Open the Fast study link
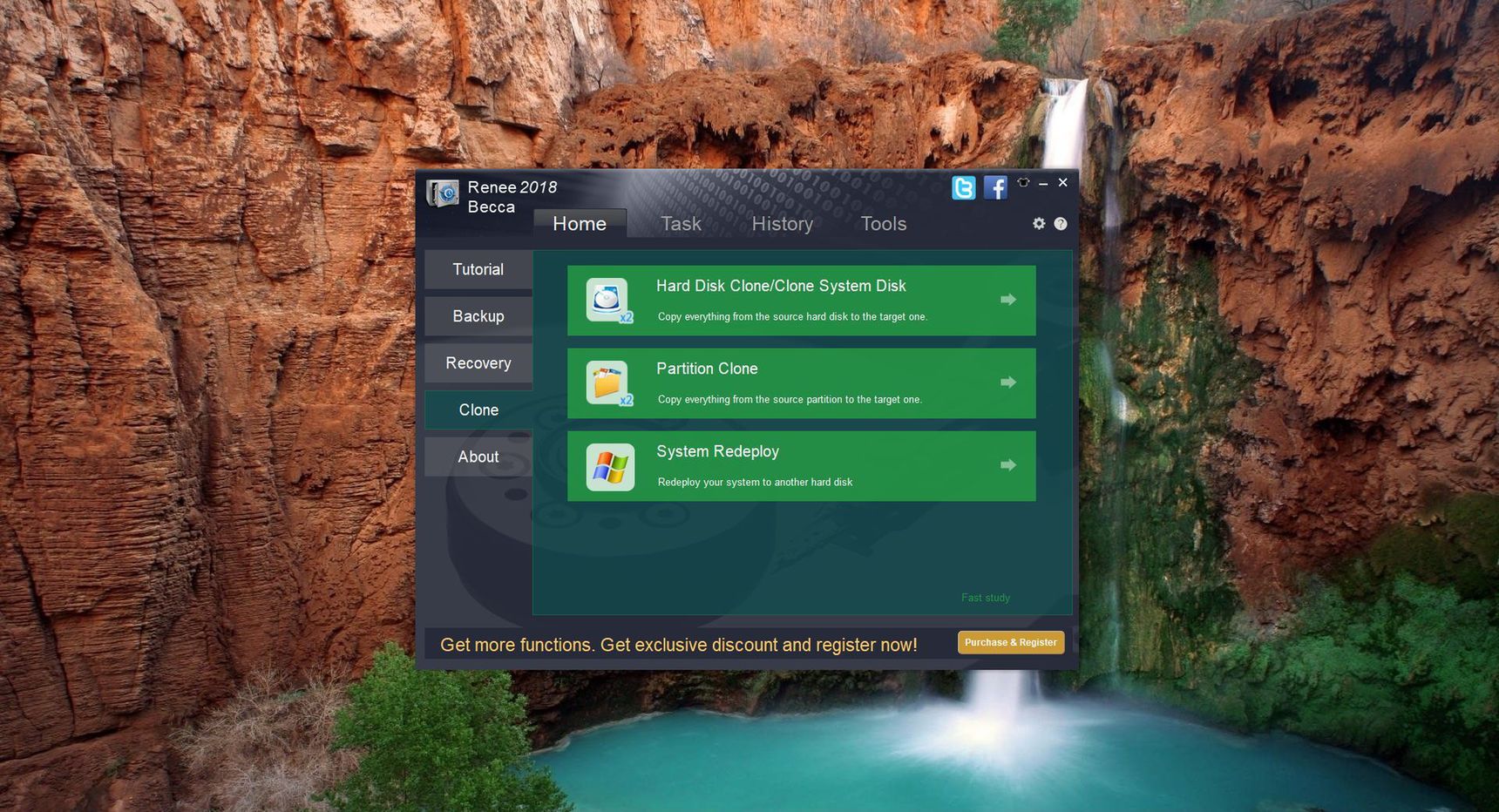Image resolution: width=1499 pixels, height=812 pixels. [986, 598]
